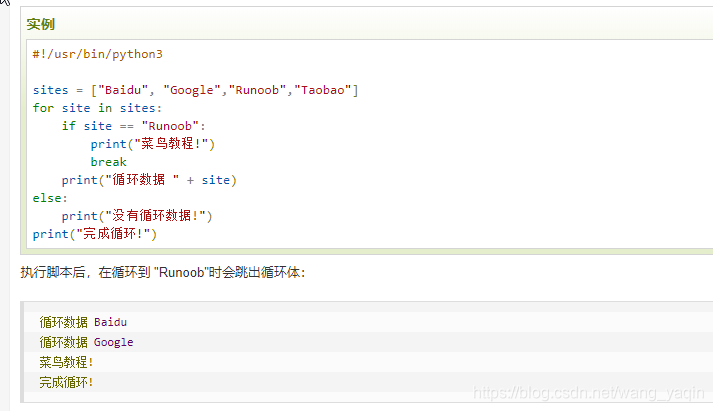Click output line 循环数据 Google
This screenshot has height=411, width=713.
point(86,342)
